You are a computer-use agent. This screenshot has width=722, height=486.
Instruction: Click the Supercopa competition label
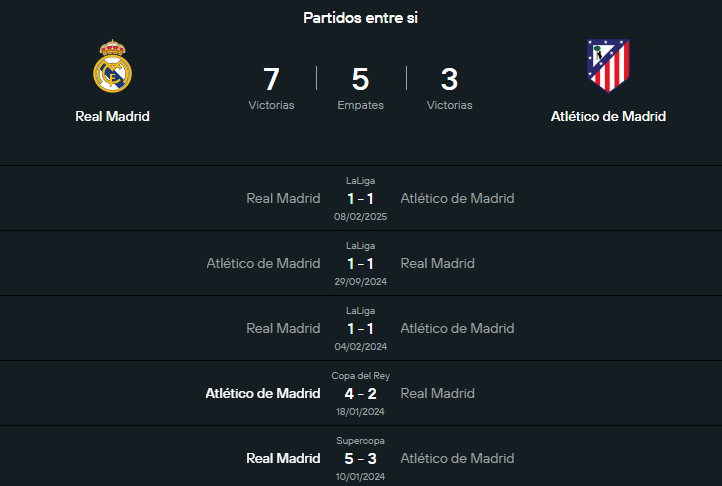pyautogui.click(x=360, y=441)
